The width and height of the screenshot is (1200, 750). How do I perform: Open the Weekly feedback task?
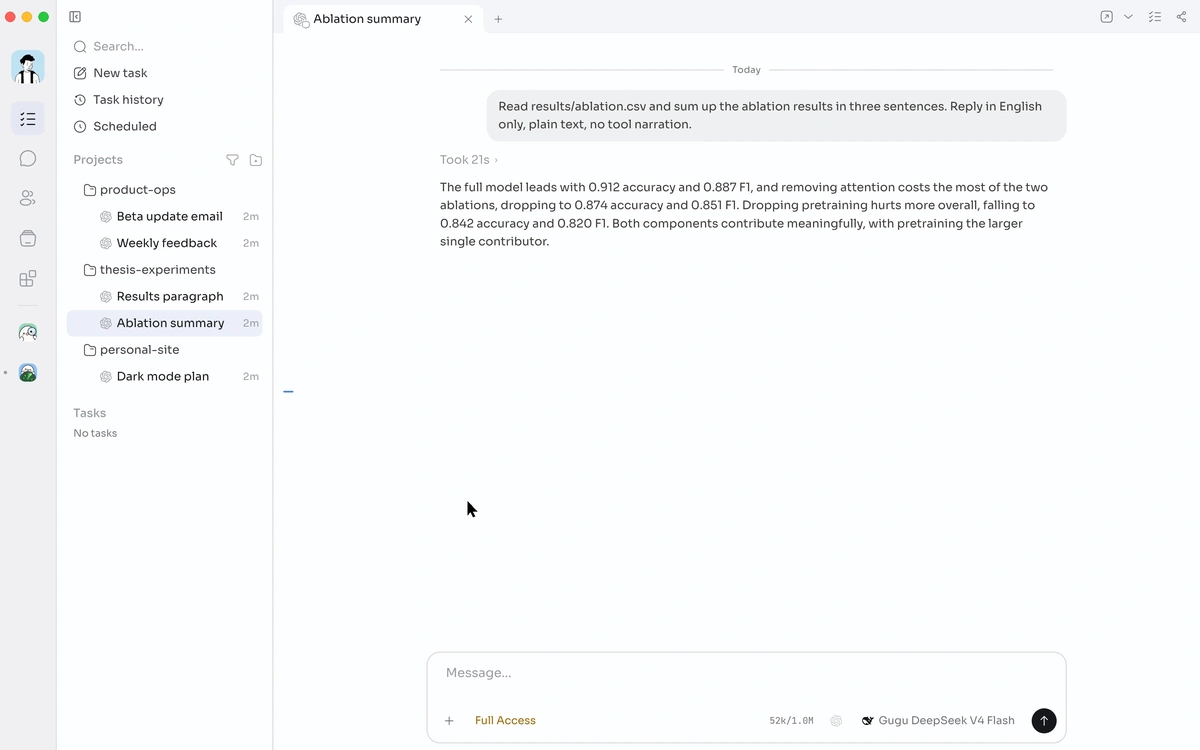165,243
